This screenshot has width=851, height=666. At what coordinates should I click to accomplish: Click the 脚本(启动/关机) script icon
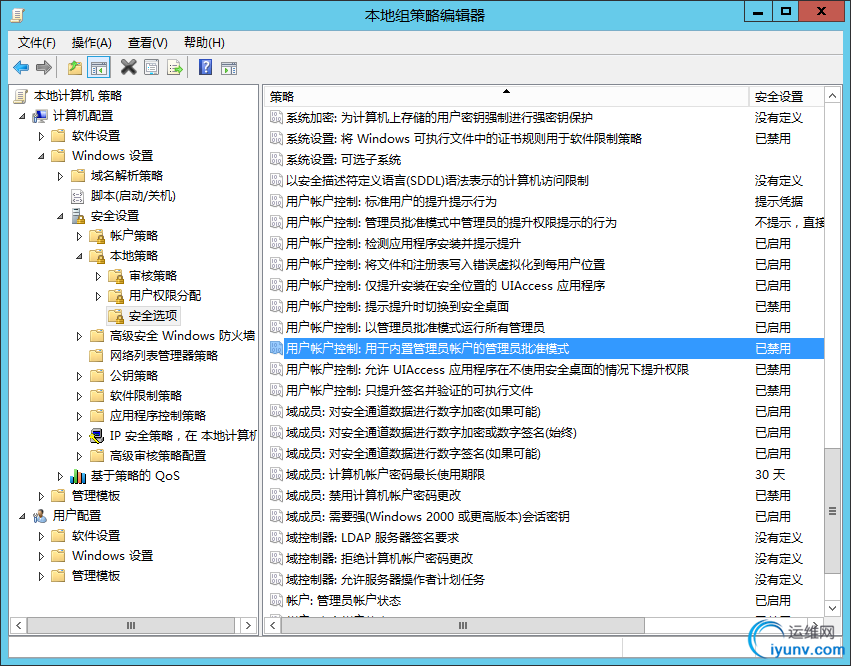coord(78,196)
